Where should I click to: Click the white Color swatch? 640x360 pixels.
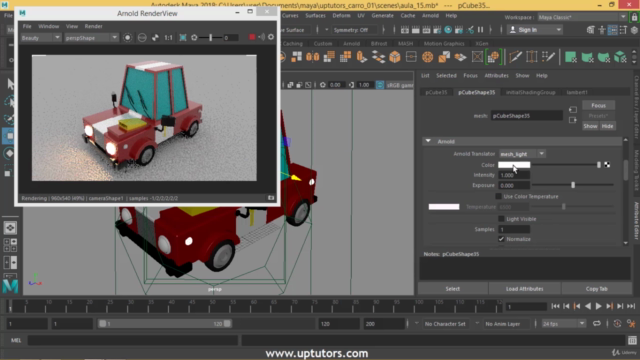[x=514, y=165]
